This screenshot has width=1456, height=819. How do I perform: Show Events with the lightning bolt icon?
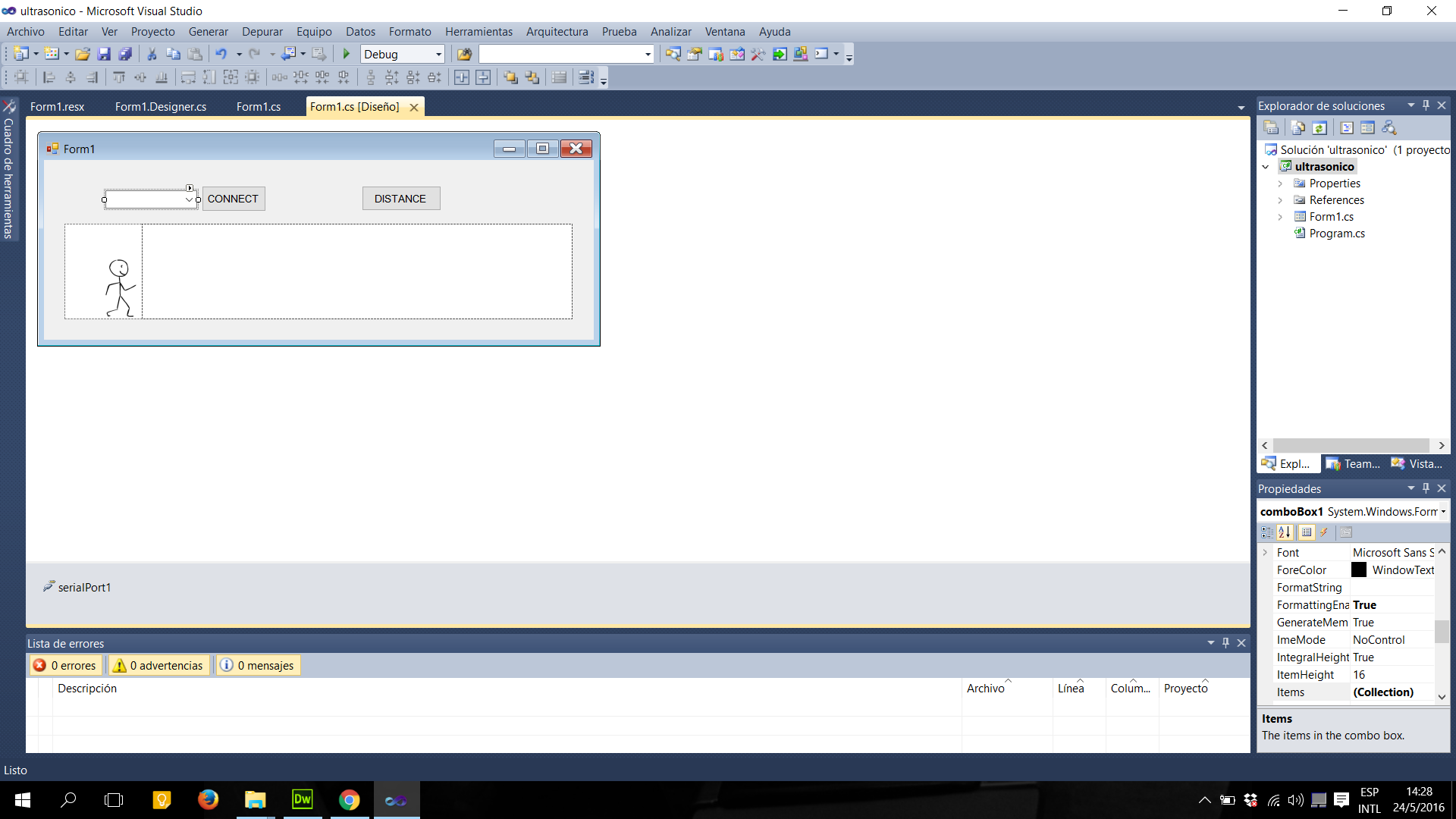tap(1323, 532)
